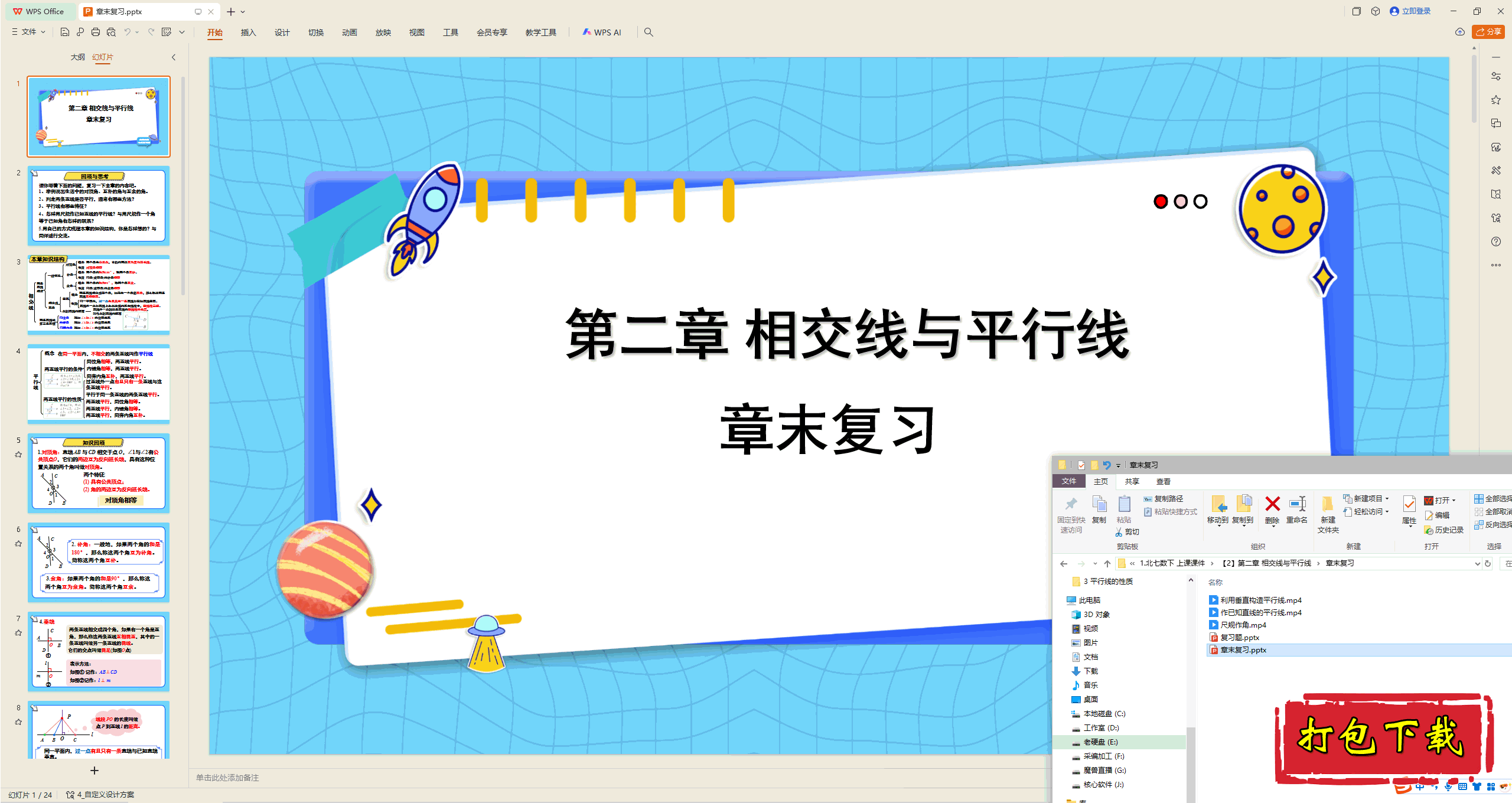Select 尺规作角.mp4 in Explorer file list
The image size is (1512, 803).
(1237, 625)
